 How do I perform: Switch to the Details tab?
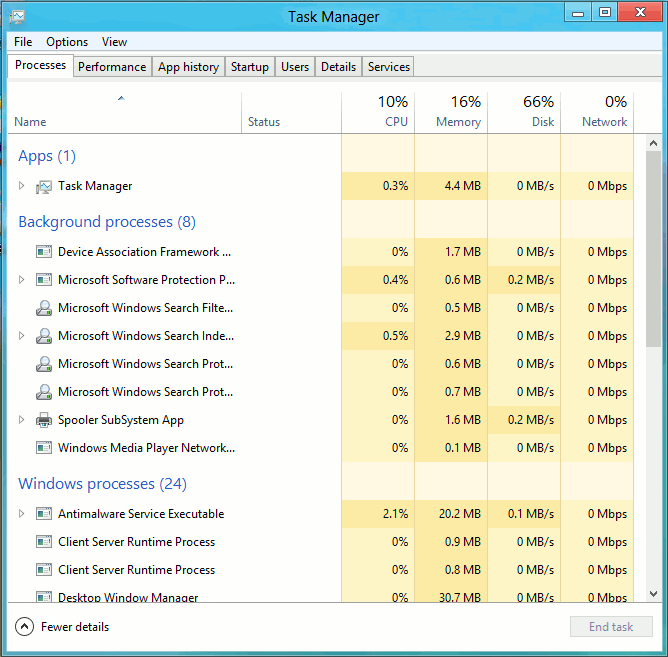tap(338, 67)
